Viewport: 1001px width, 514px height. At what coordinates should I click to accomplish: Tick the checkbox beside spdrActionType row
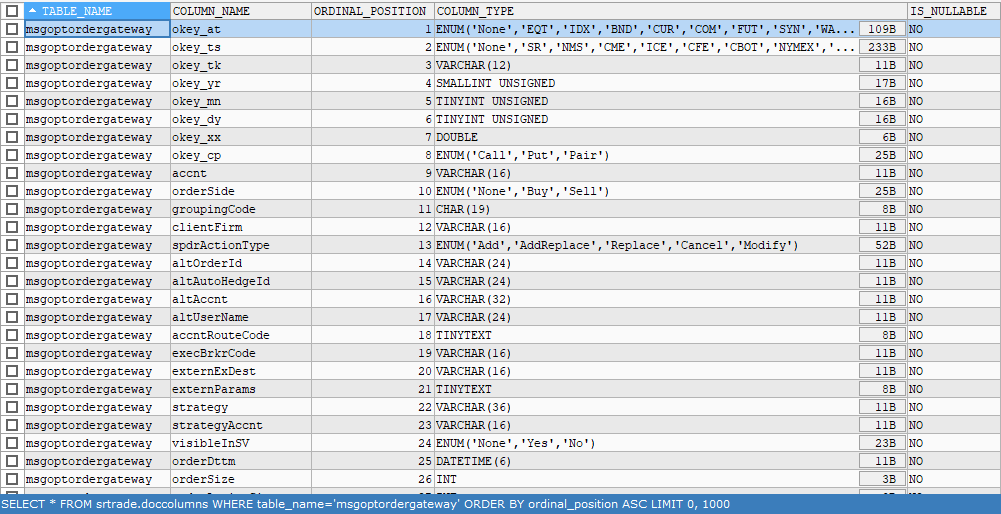click(12, 245)
